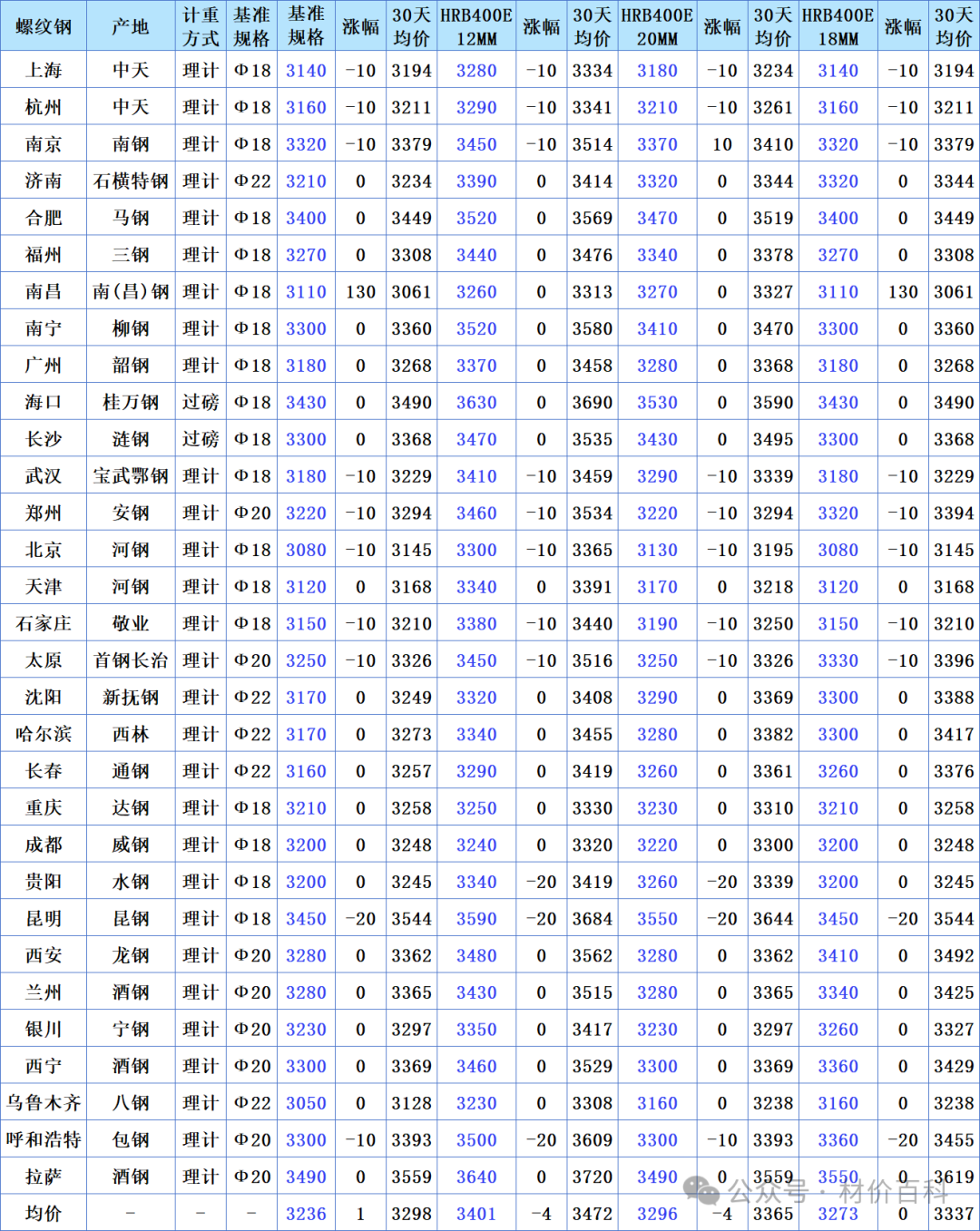980x1231 pixels.
Task: Select the 济南 city cell
Action: 44,181
